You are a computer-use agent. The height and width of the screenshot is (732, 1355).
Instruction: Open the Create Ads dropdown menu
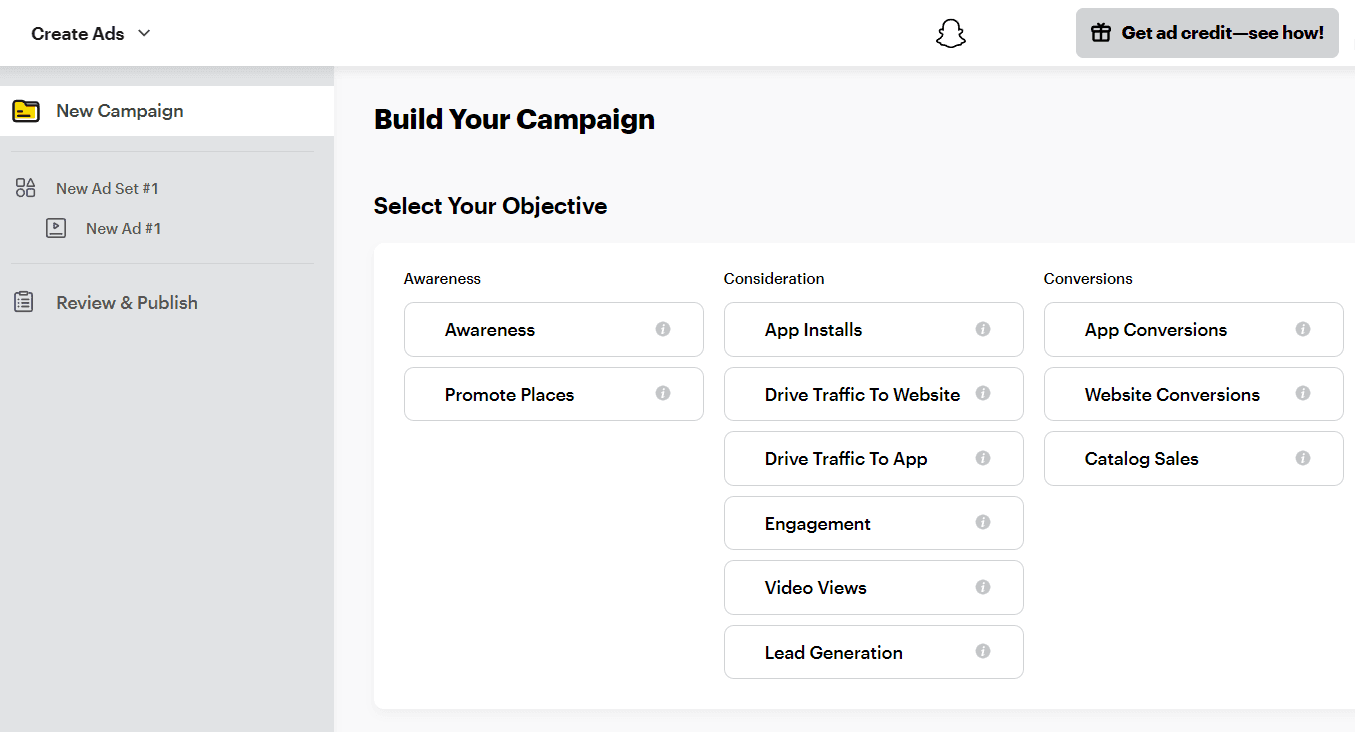pos(91,34)
